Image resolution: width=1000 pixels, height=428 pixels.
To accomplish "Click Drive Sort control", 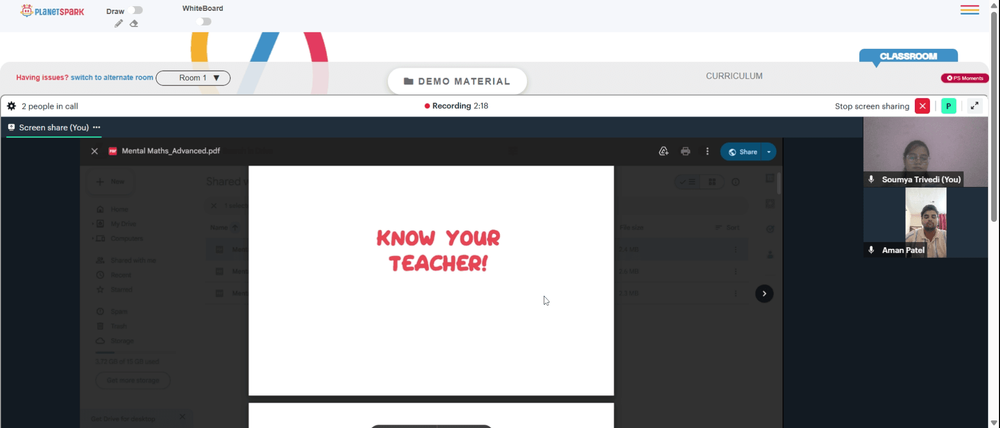I will coord(727,227).
